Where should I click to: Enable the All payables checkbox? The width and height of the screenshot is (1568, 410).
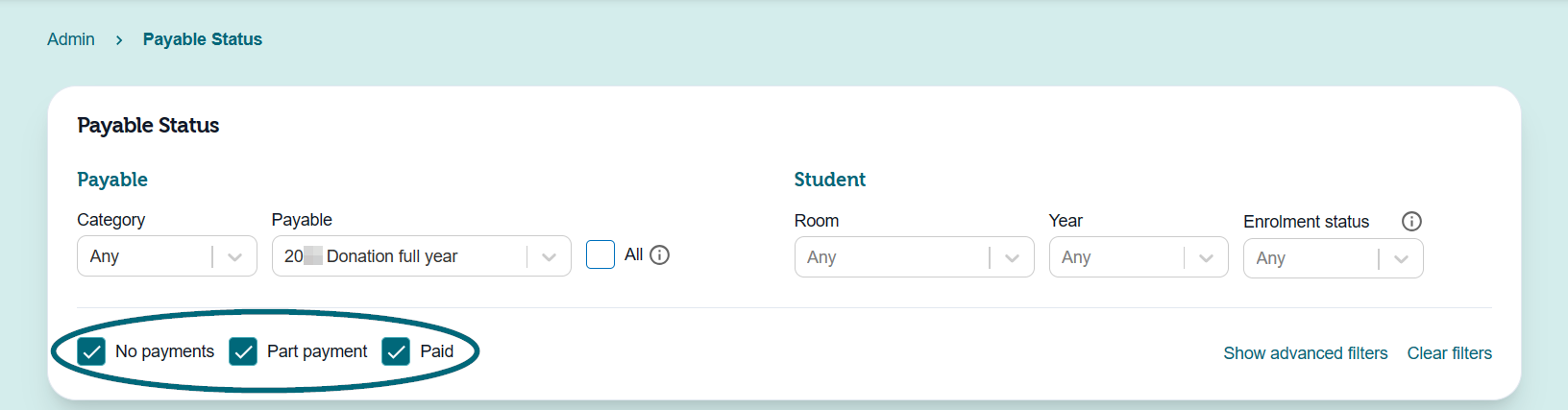point(600,254)
